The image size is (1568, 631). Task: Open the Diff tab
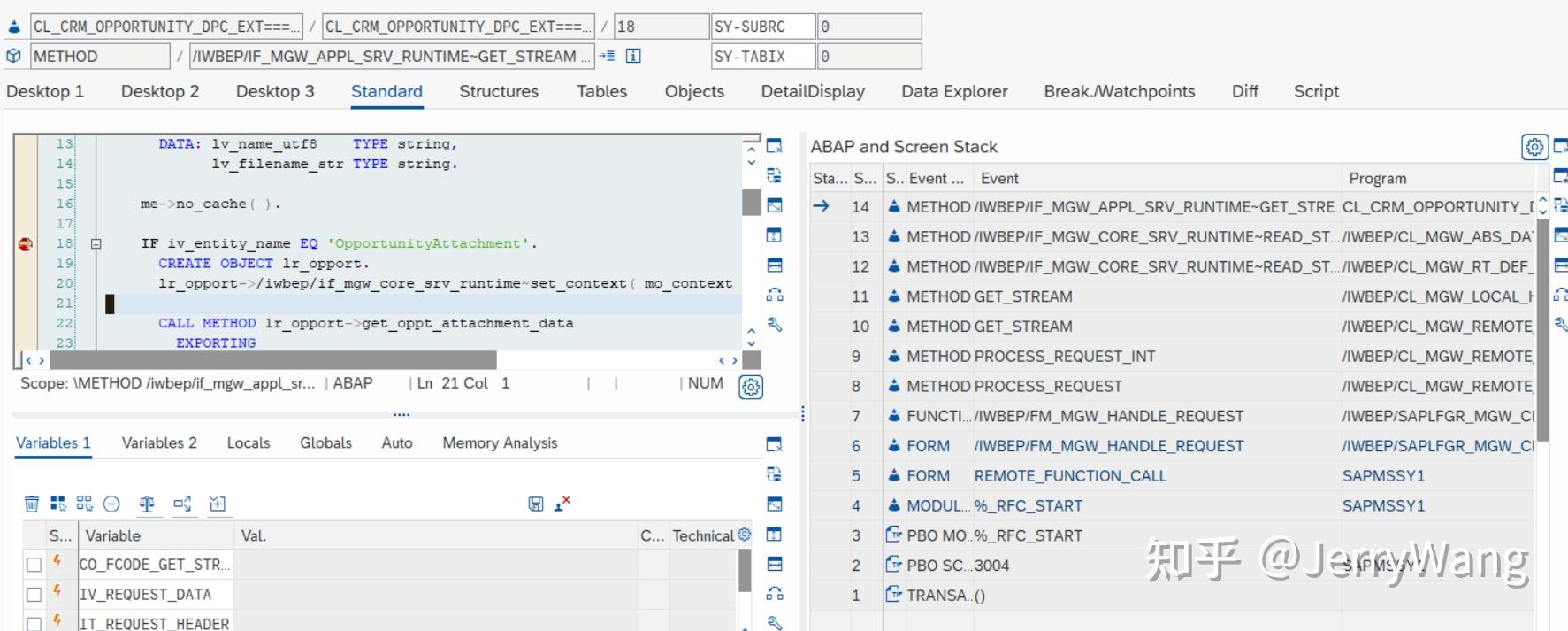tap(1244, 91)
